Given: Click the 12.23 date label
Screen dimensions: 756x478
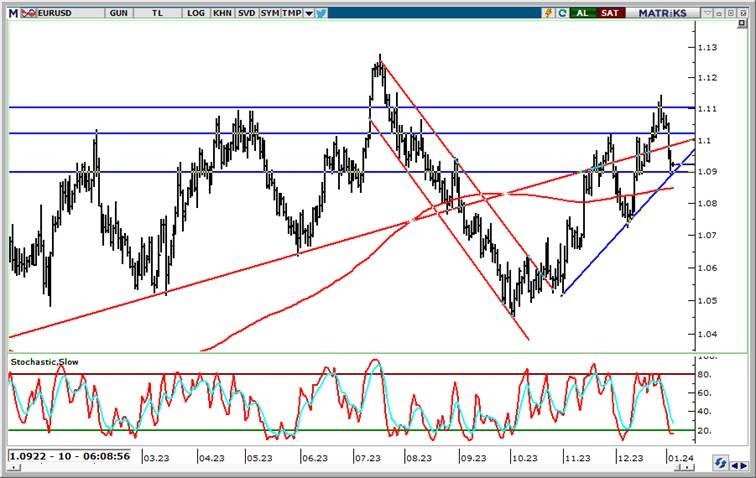Looking at the screenshot, I should point(630,458).
